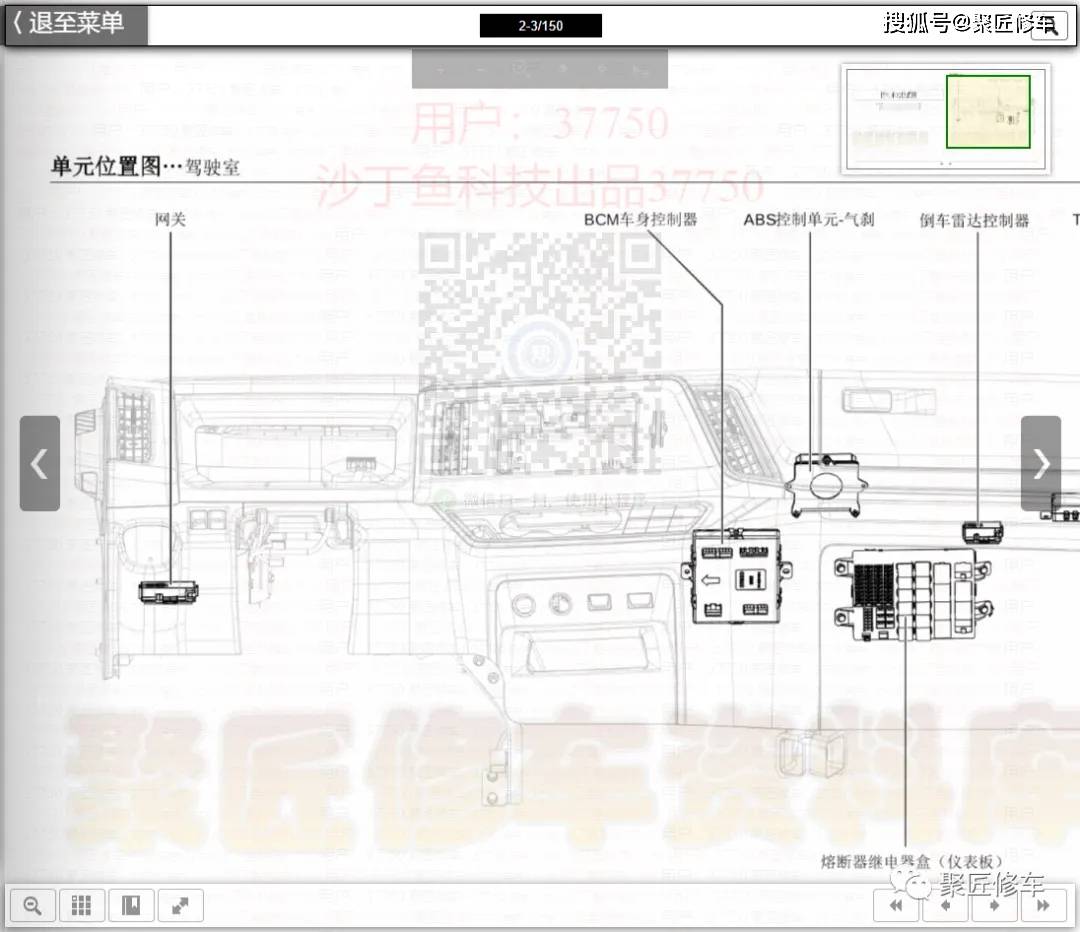Click the 2-3/150 page indicator
The width and height of the screenshot is (1080, 932).
[540, 26]
